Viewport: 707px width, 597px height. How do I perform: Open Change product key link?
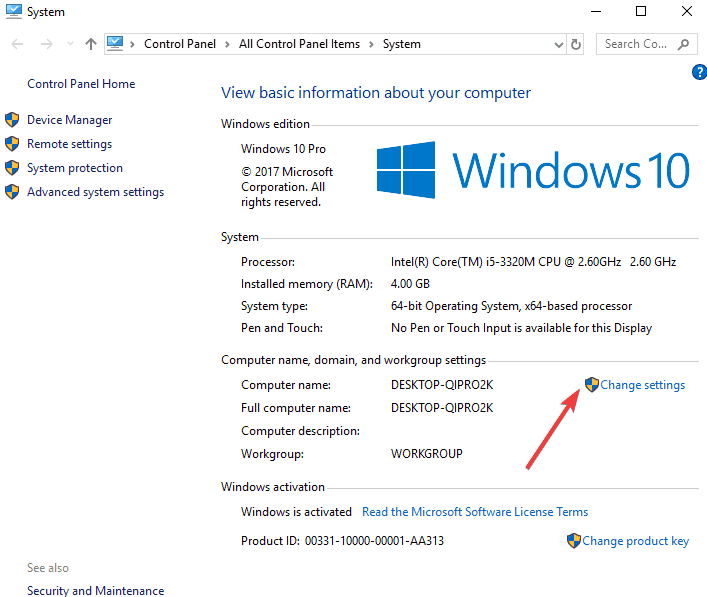tap(635, 541)
